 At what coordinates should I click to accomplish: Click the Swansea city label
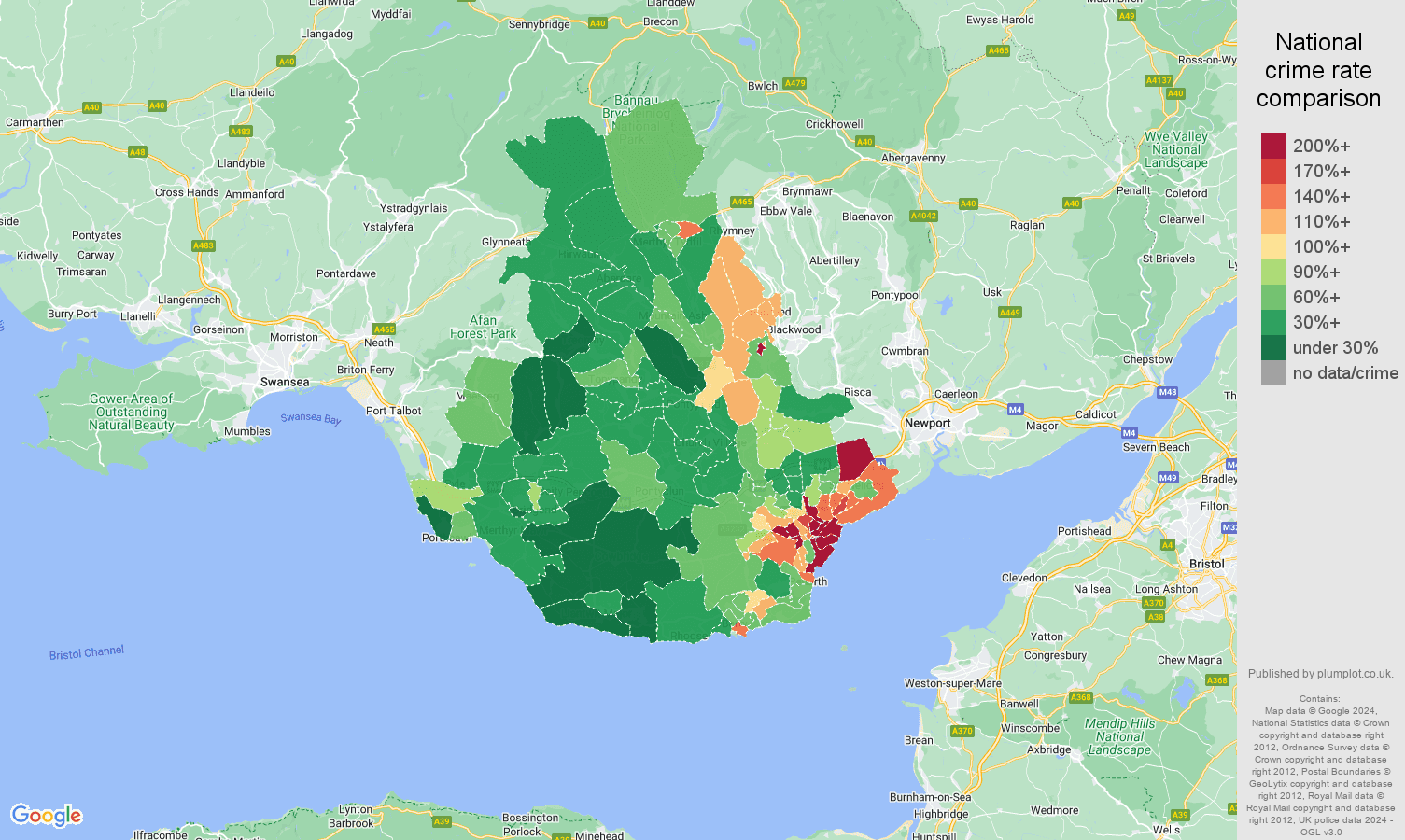point(285,381)
